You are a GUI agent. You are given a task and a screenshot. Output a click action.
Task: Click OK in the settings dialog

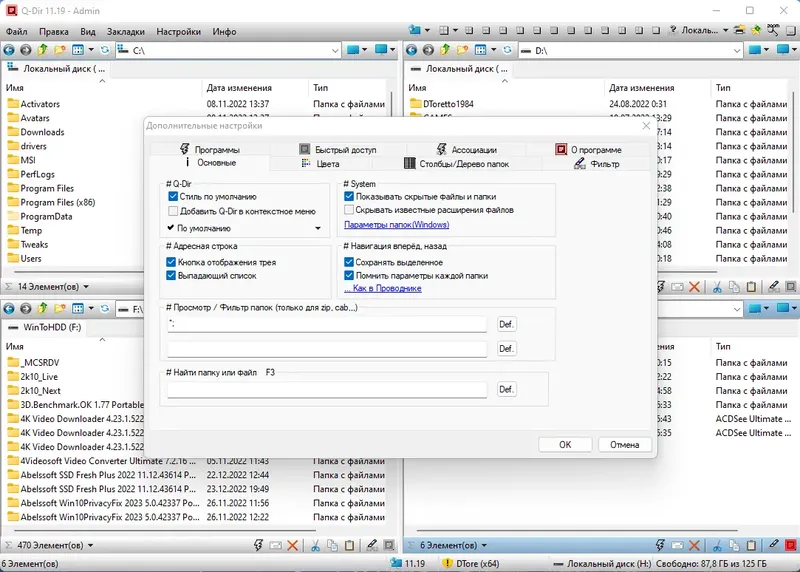pyautogui.click(x=565, y=444)
